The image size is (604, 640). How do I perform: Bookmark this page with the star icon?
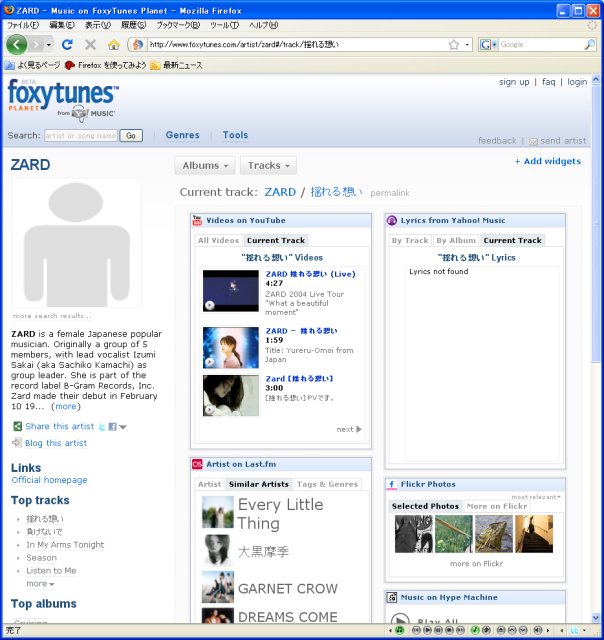(x=454, y=44)
